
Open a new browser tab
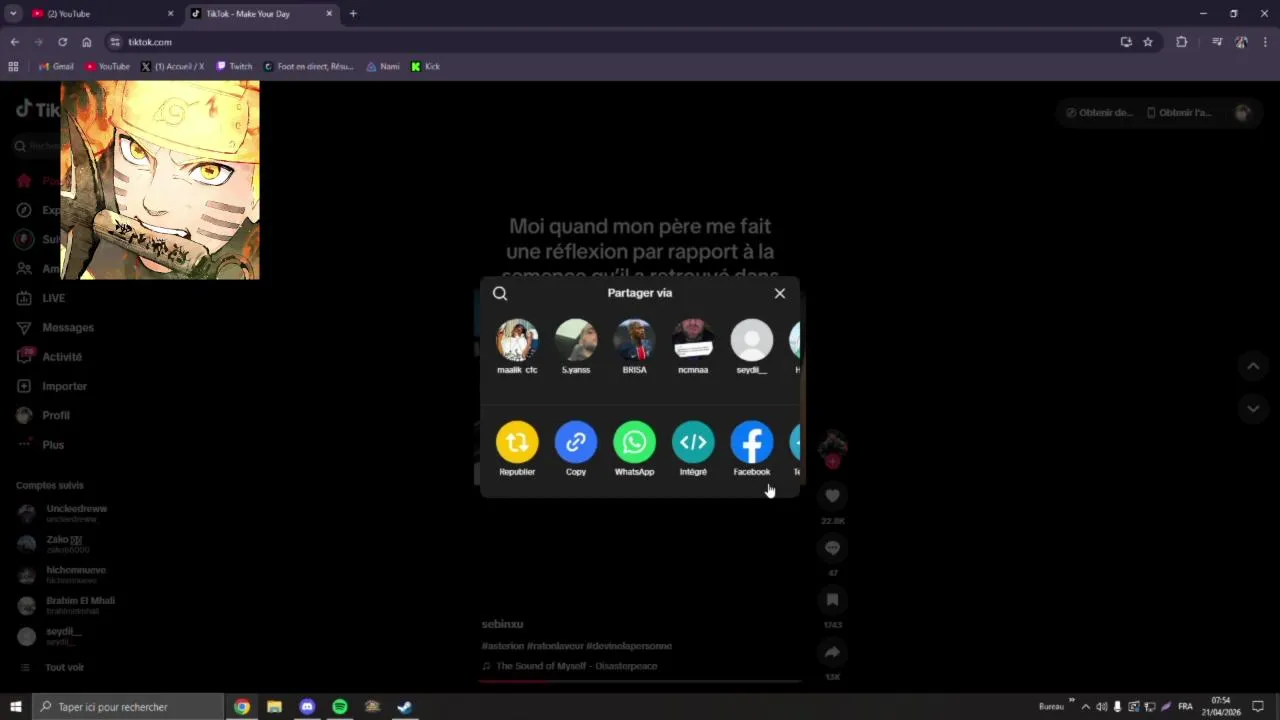tap(353, 14)
